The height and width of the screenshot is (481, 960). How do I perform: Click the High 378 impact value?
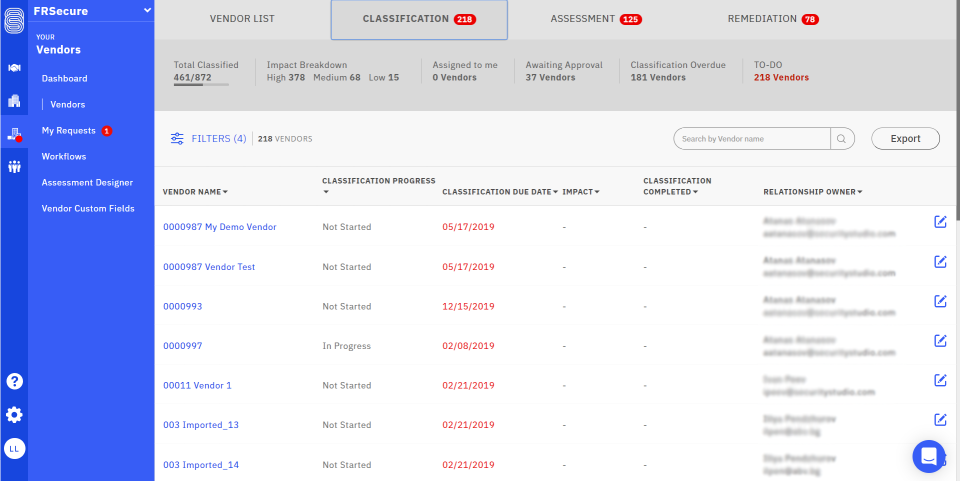286,78
